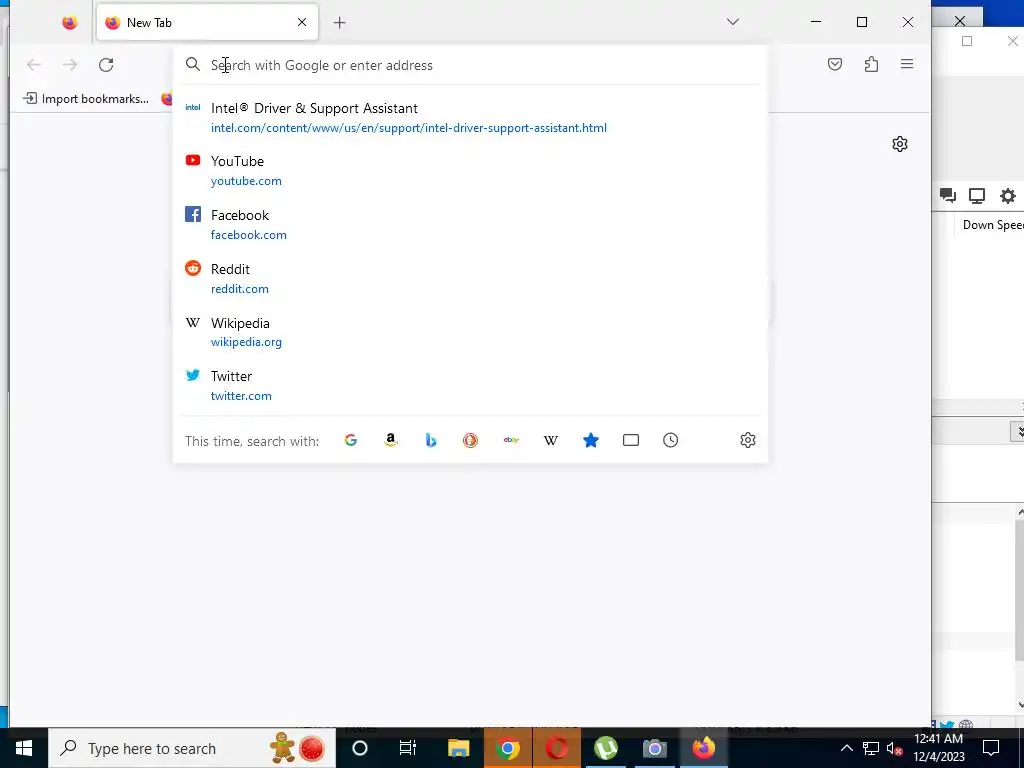
Task: Click the taskbar search box
Action: click(192, 748)
